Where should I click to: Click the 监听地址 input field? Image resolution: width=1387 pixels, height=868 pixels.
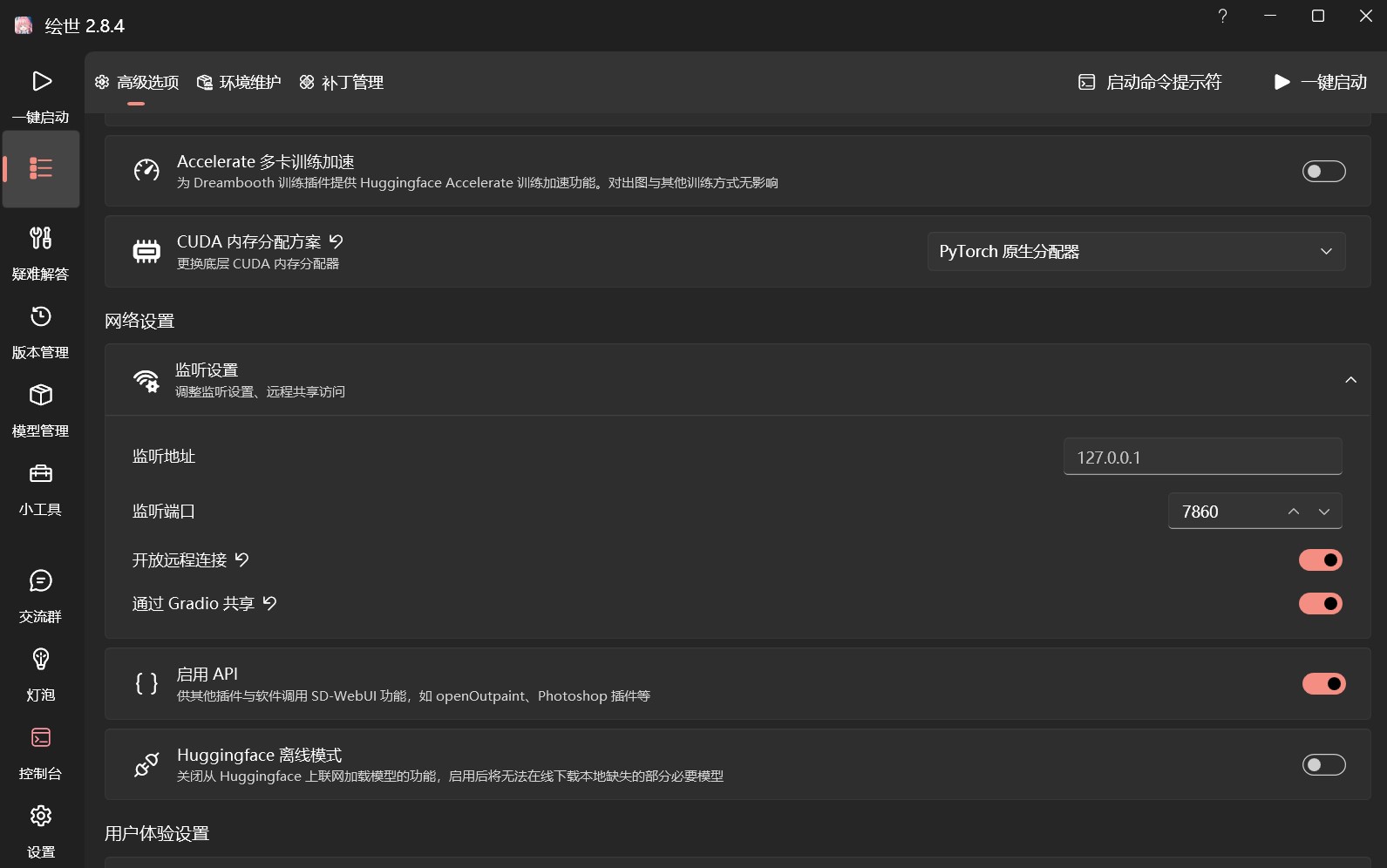coord(1202,458)
